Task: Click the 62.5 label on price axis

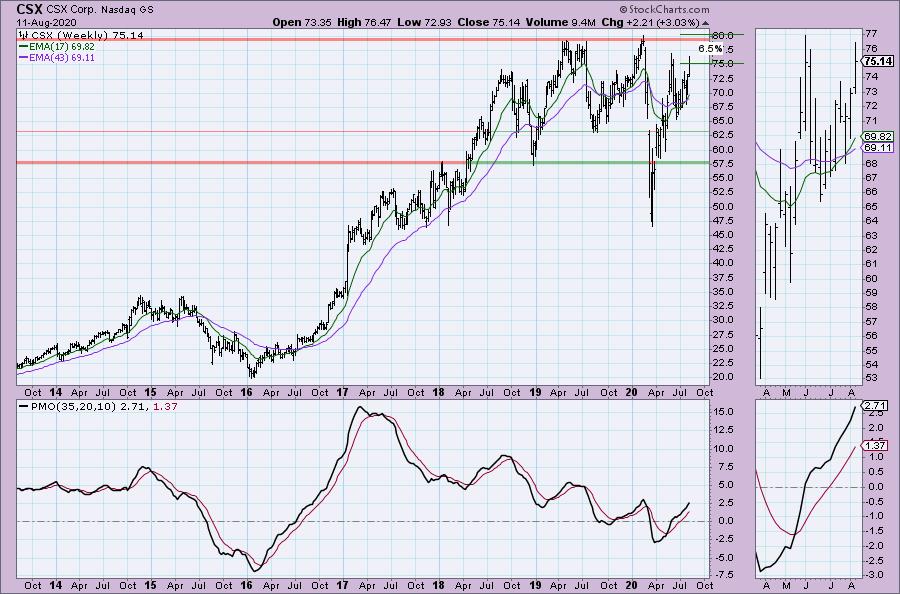Action: [723, 135]
